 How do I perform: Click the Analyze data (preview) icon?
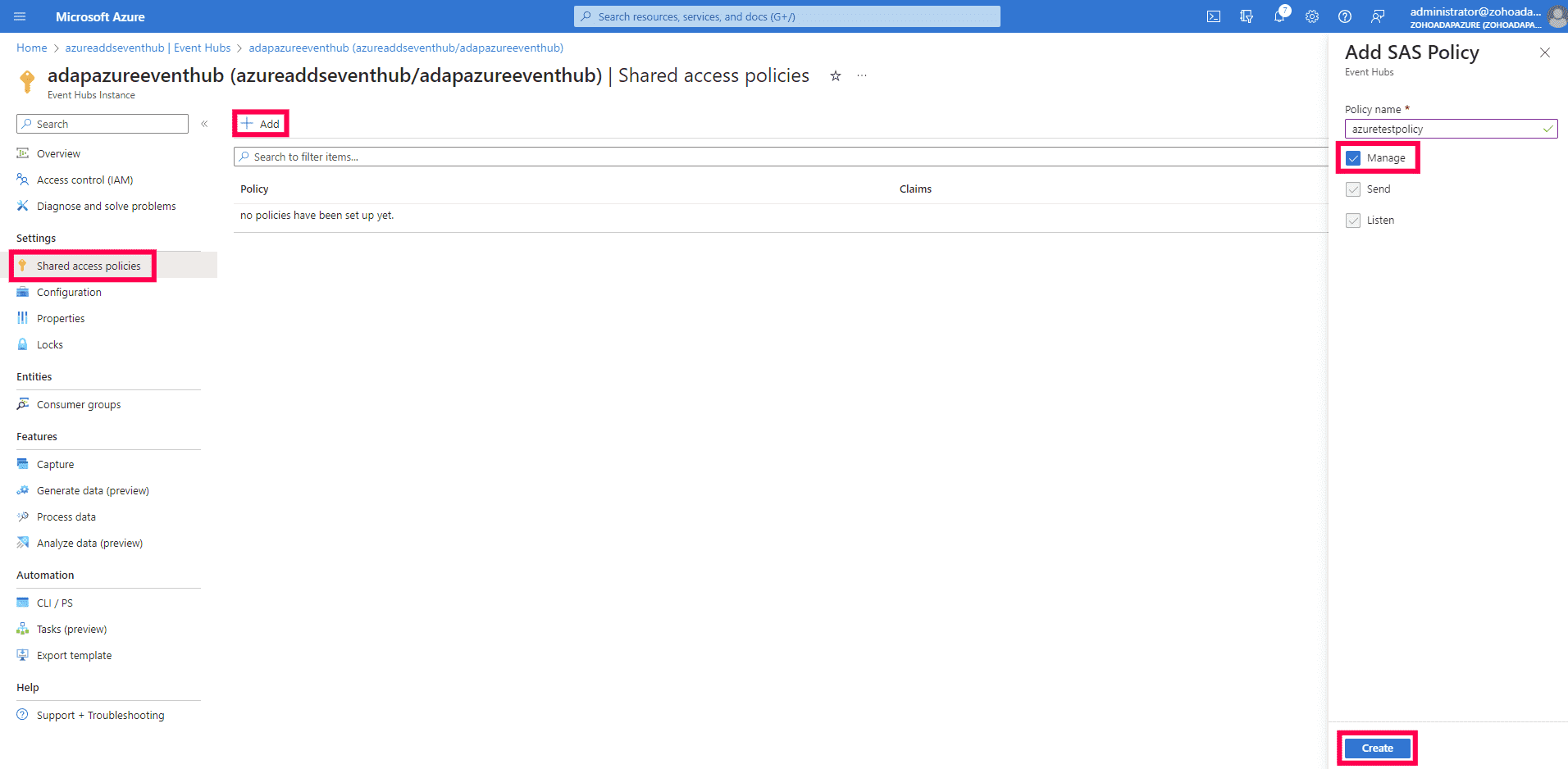click(x=23, y=543)
